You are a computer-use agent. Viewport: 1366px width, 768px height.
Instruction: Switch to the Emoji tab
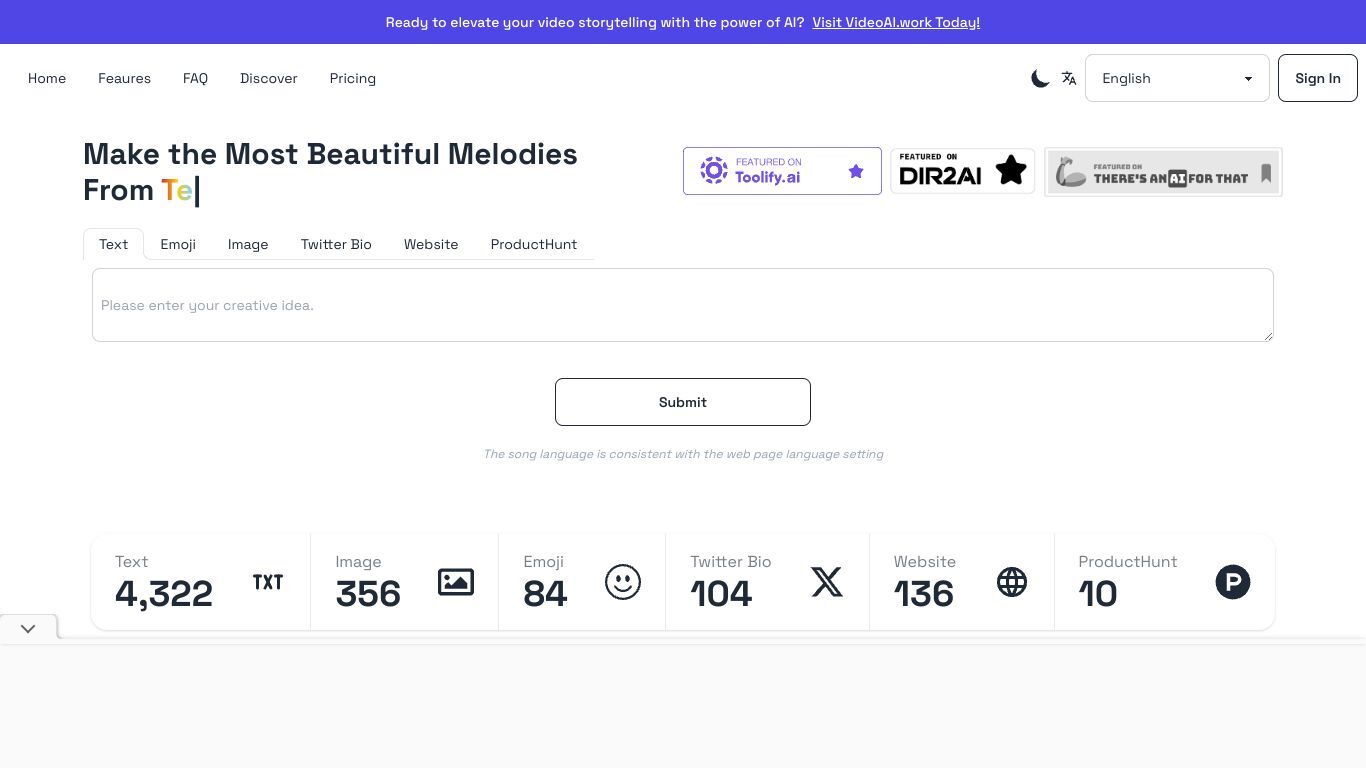(178, 244)
